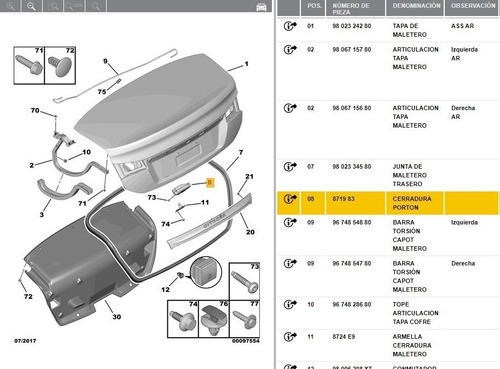The width and height of the screenshot is (500, 369).
Task: Reset diagram zoom to 100%
Action: (x=74, y=6)
